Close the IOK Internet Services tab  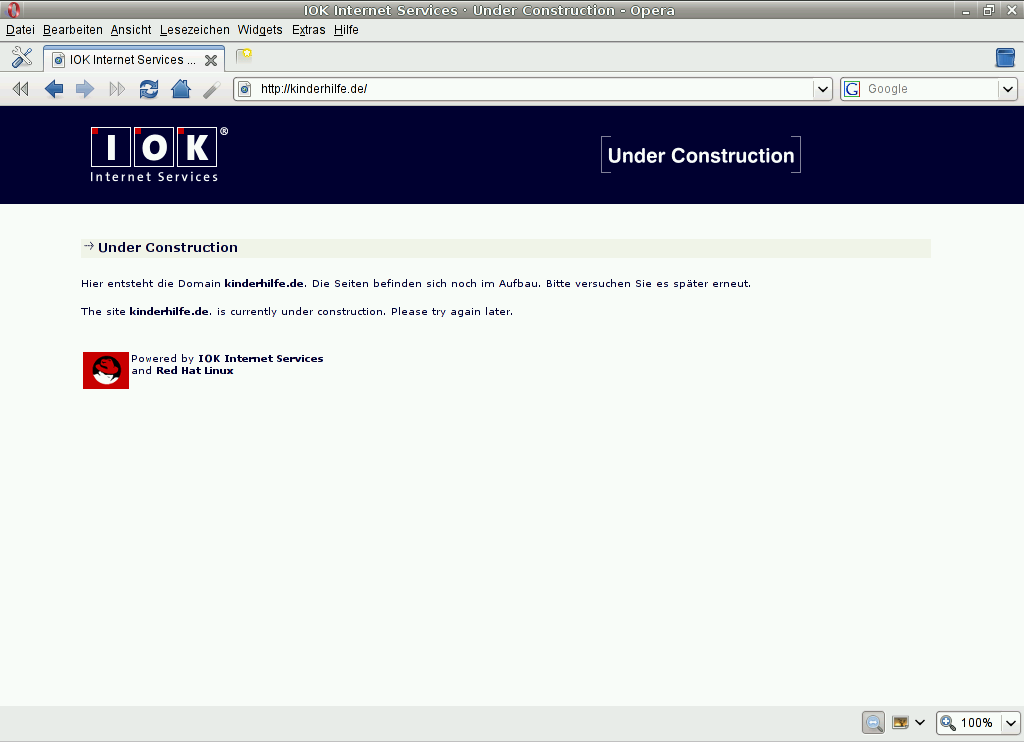211,60
